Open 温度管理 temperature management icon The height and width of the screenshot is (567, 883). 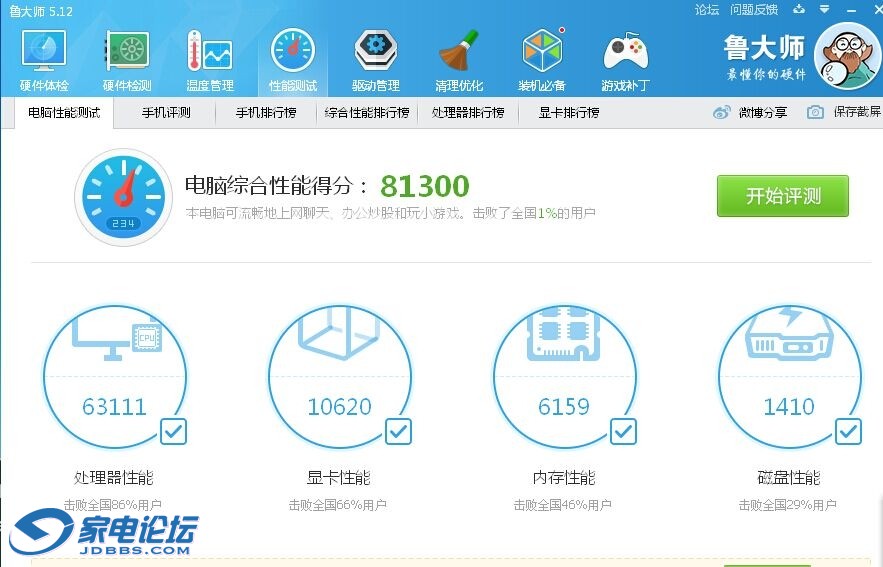[x=209, y=51]
